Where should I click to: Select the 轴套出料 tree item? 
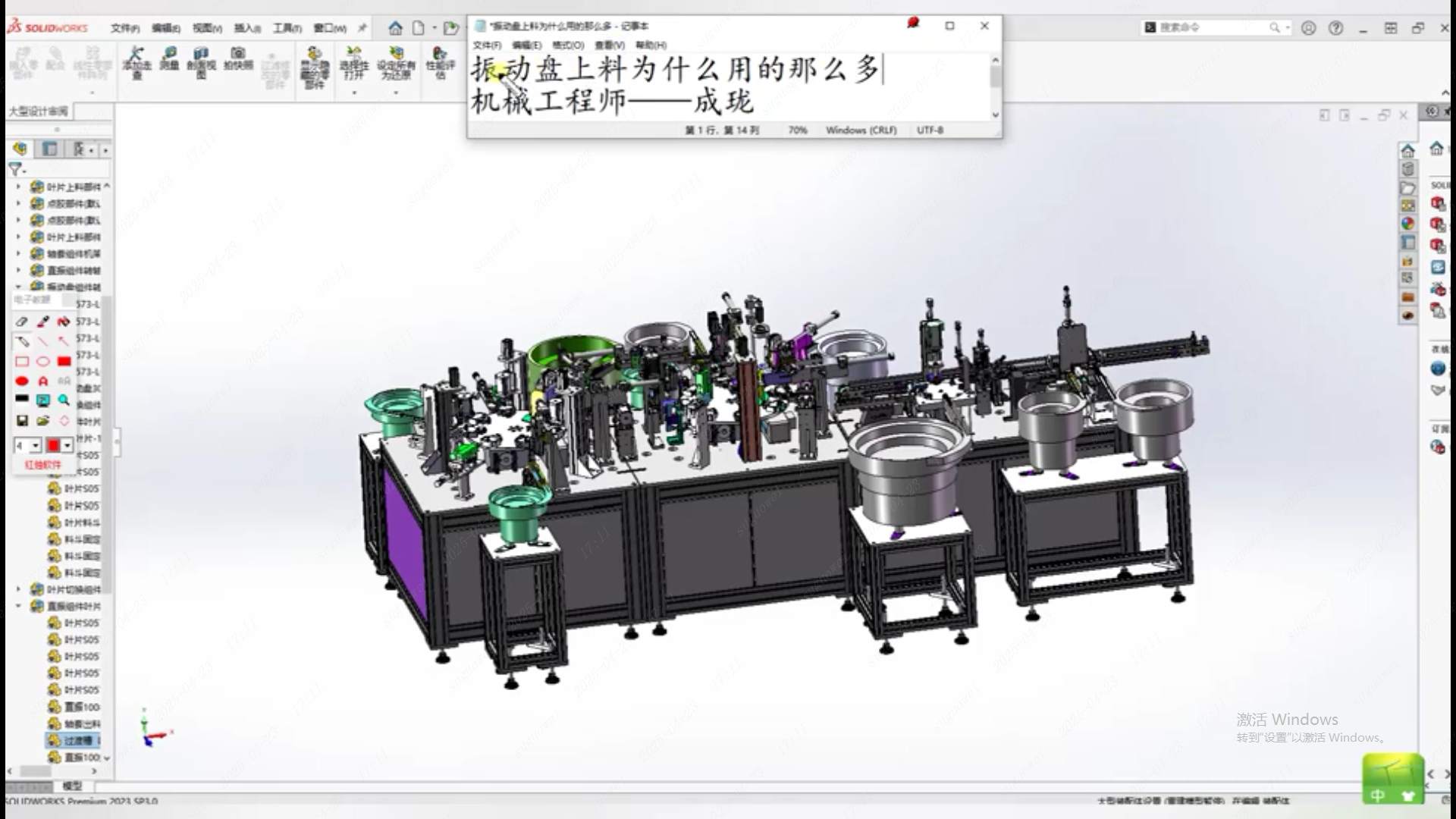pyautogui.click(x=74, y=723)
